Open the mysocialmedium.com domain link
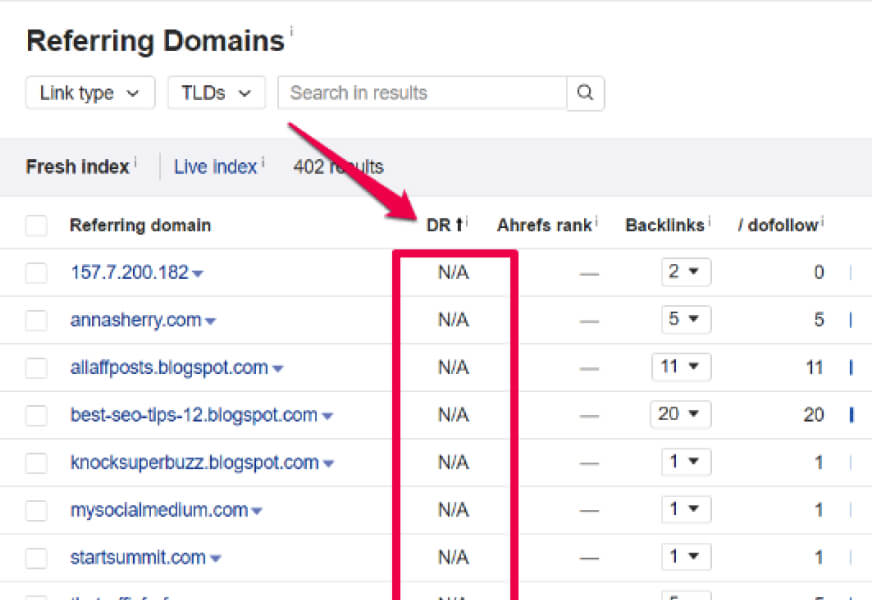 tap(159, 510)
